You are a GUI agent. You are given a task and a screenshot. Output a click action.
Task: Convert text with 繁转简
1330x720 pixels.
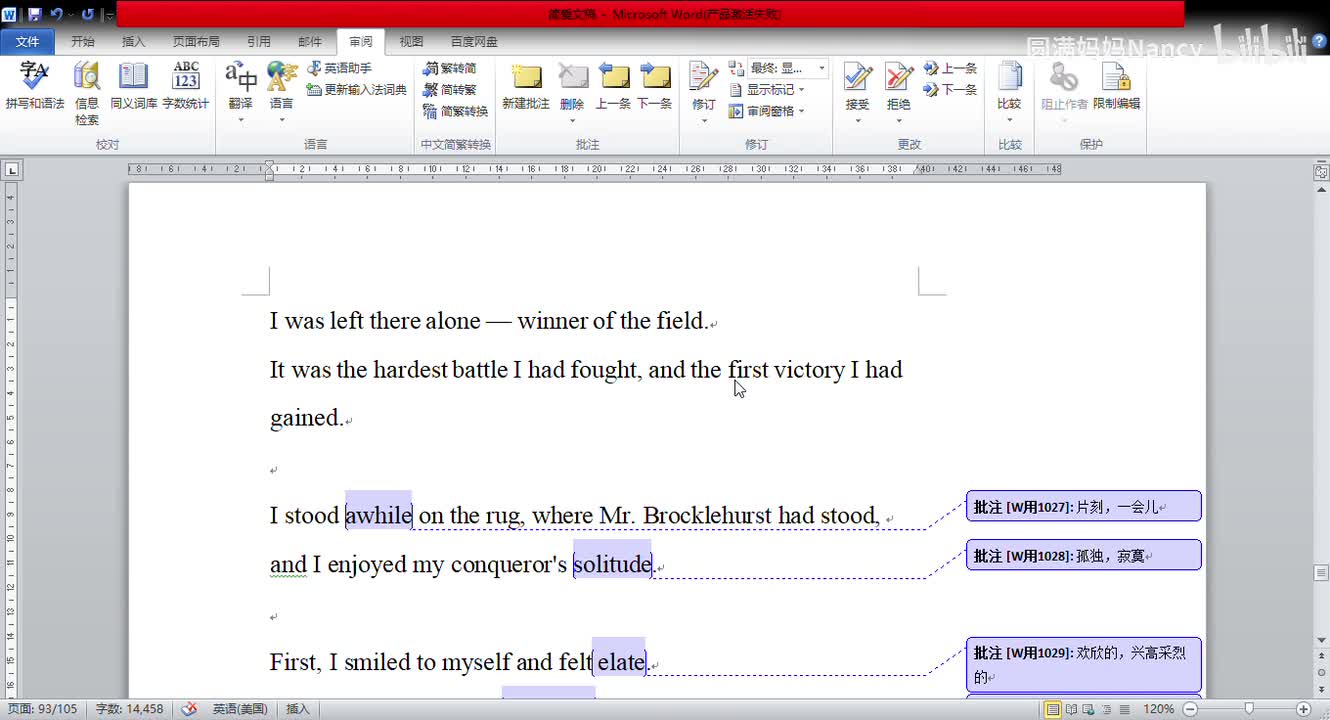[x=449, y=68]
